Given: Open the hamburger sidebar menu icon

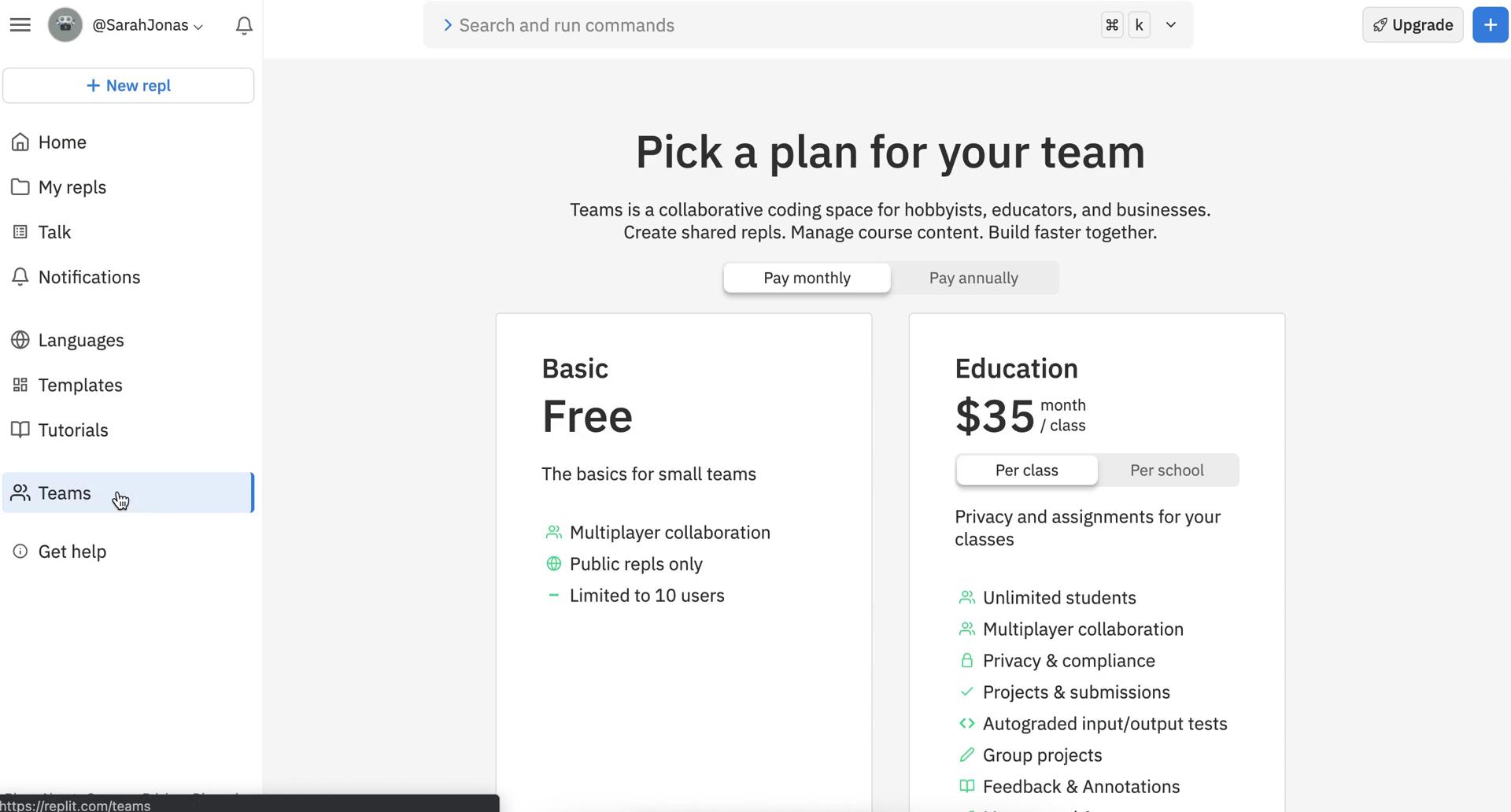Looking at the screenshot, I should pos(20,25).
